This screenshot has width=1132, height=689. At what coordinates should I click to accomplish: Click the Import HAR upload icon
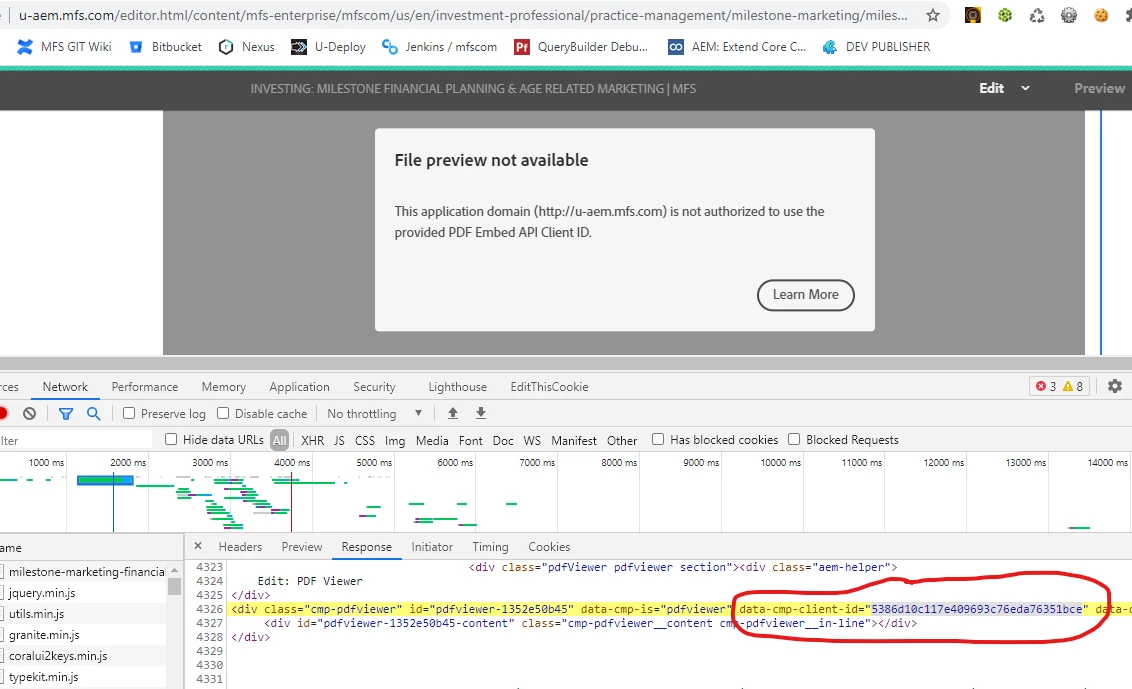[x=453, y=414]
